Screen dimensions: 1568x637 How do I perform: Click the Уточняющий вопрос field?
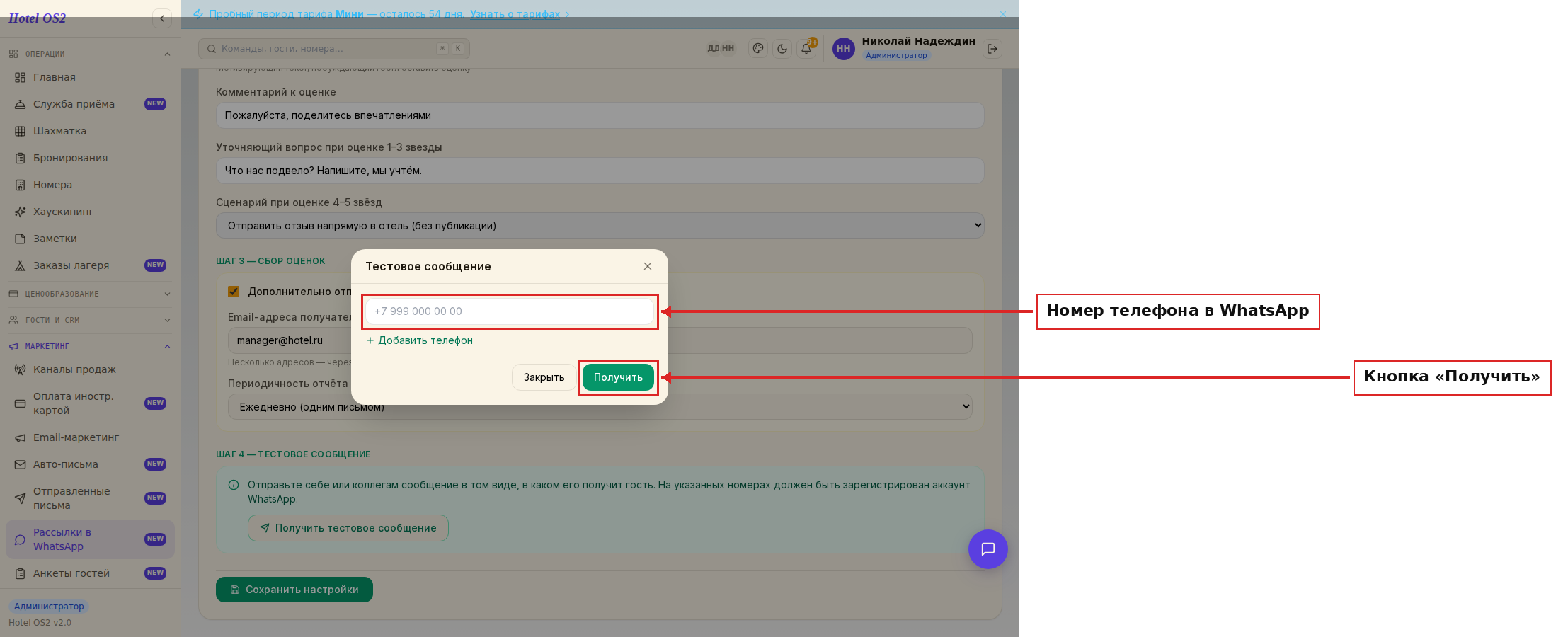point(600,171)
